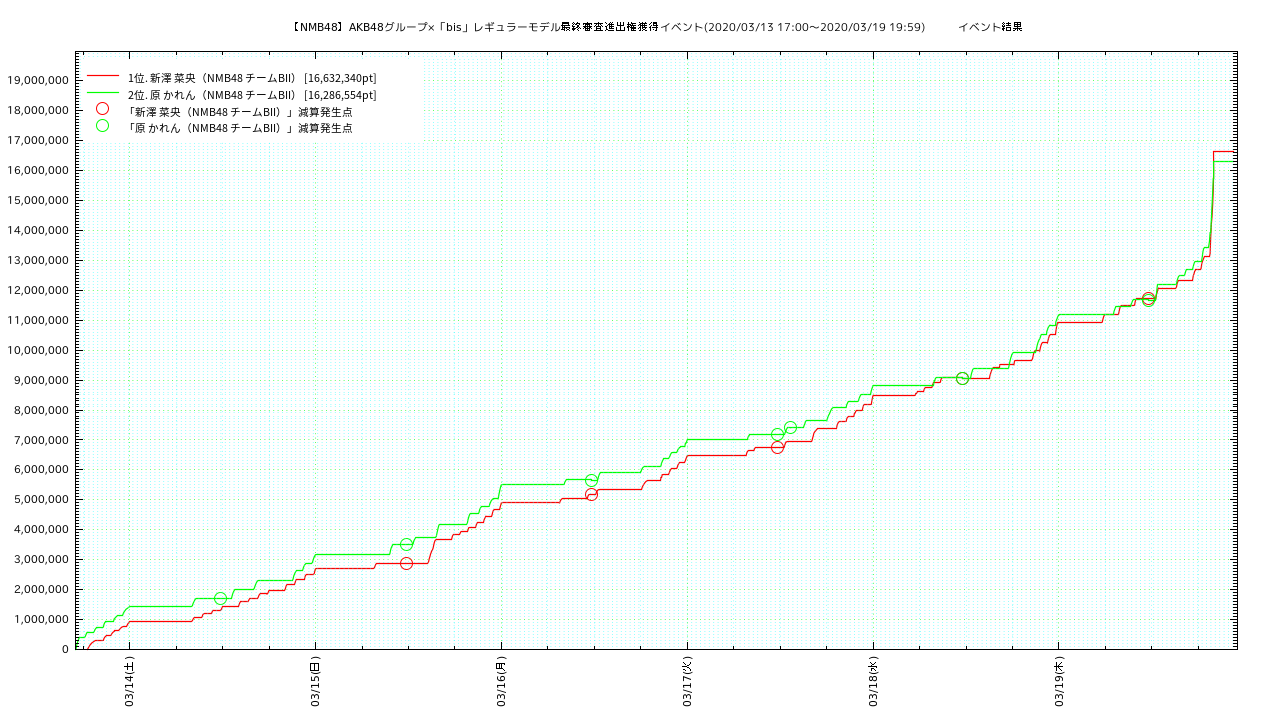This screenshot has height=720, width=1280.
Task: Click the red circle symbol in the legend
Action: [102, 109]
